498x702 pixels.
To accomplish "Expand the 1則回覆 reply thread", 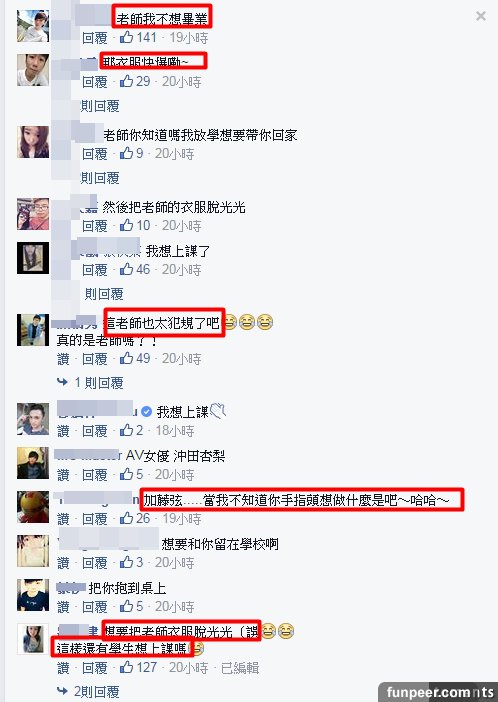I will [99, 383].
